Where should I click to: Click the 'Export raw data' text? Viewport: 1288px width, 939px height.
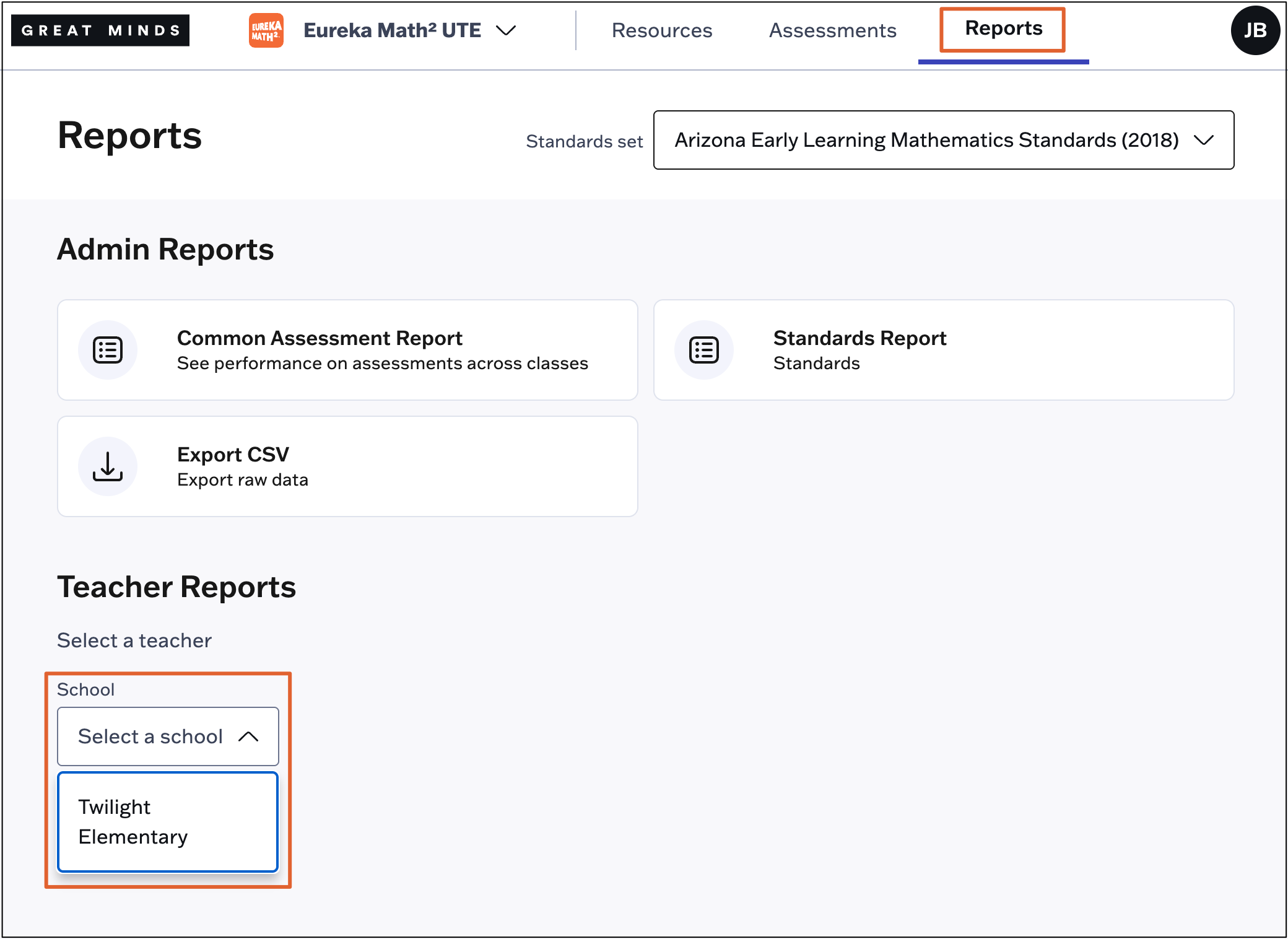(x=243, y=480)
